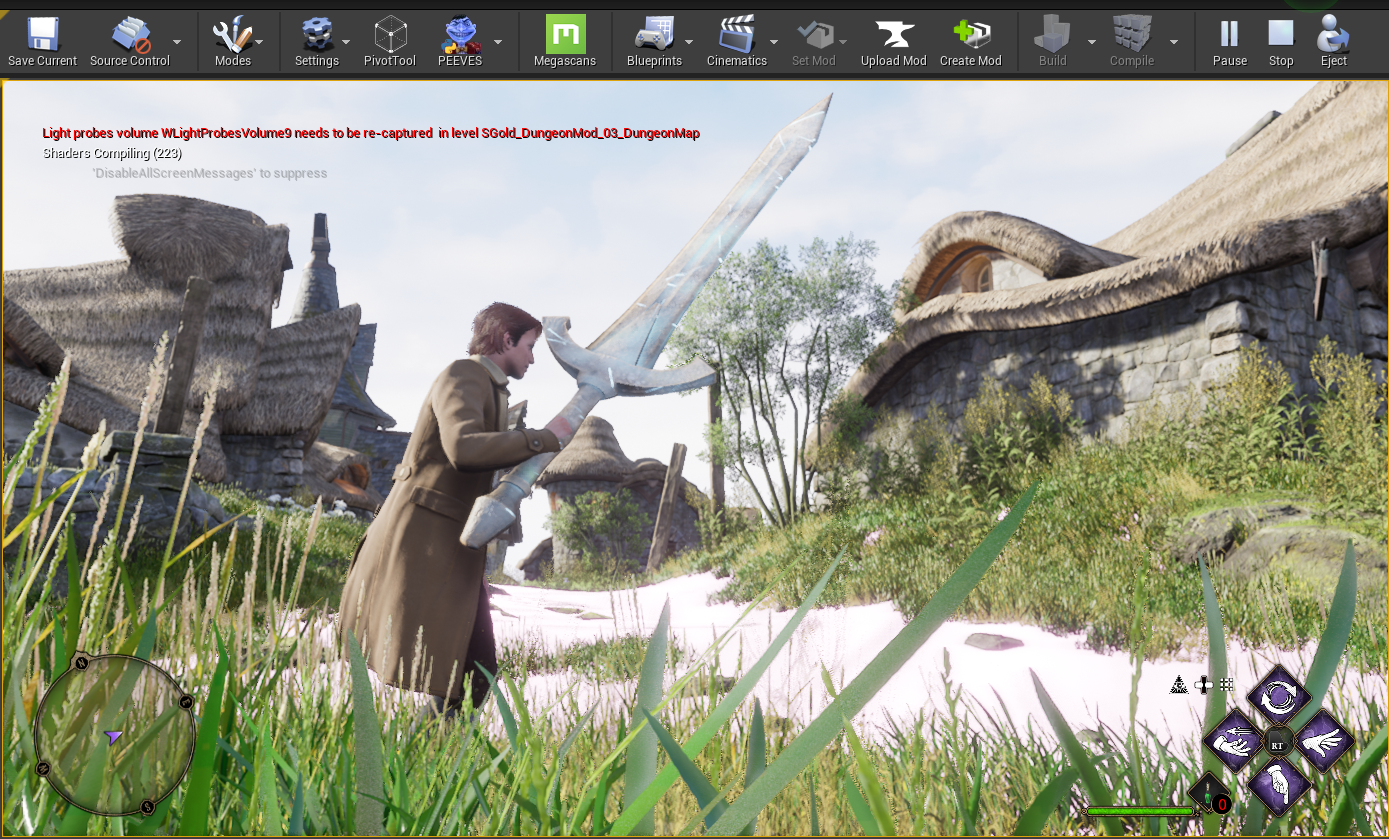
Task: Click the Cinematics clapperboard icon
Action: click(737, 35)
